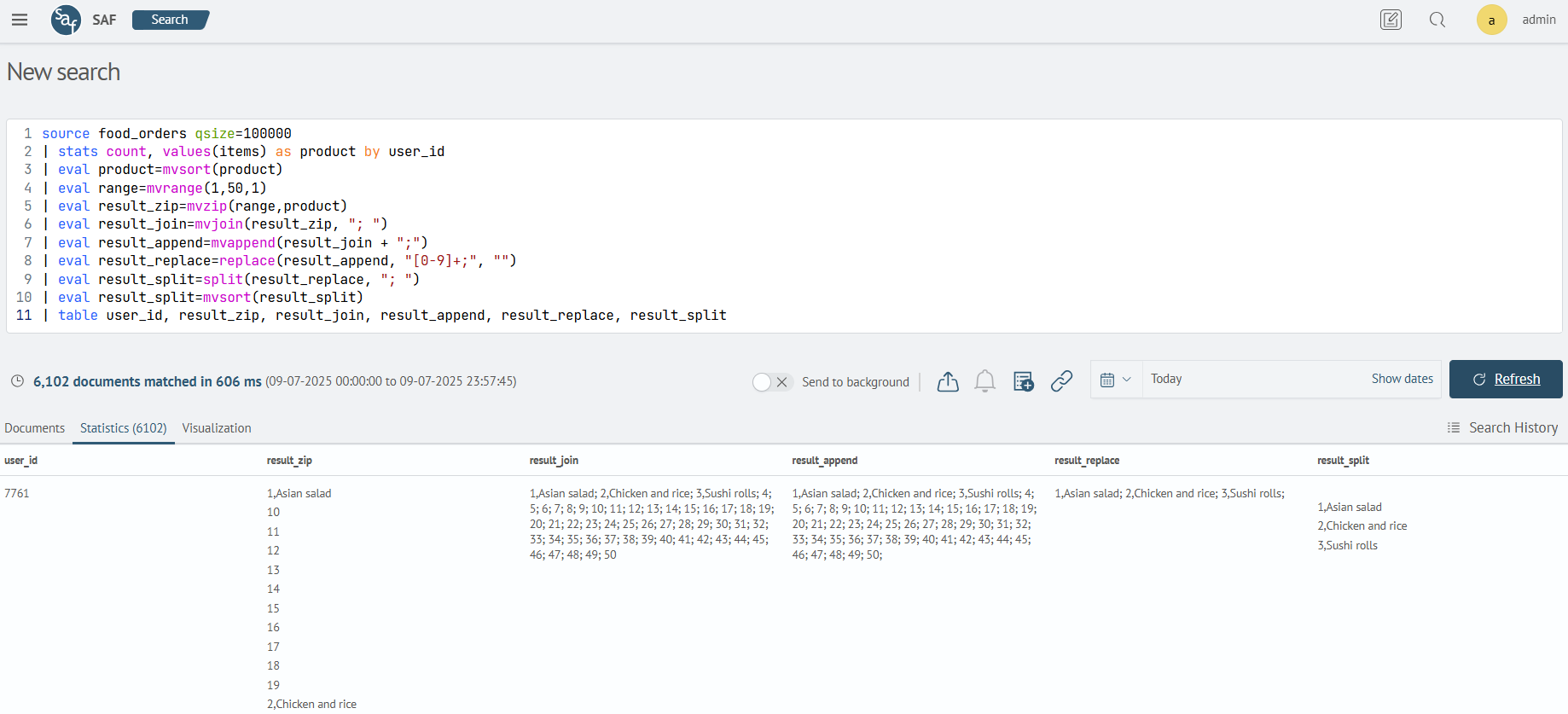
Task: Open the calendar time range dropdown
Action: point(1116,380)
